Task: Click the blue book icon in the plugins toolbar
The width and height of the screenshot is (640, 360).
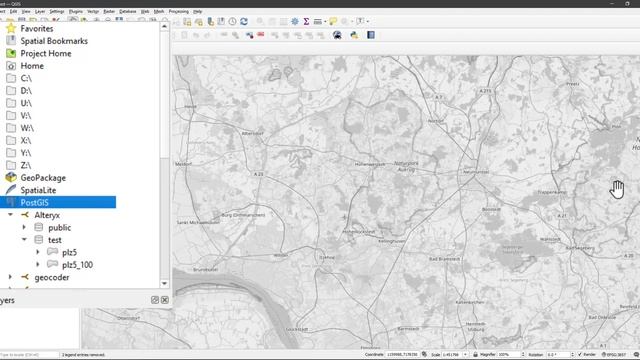Action: click(371, 35)
